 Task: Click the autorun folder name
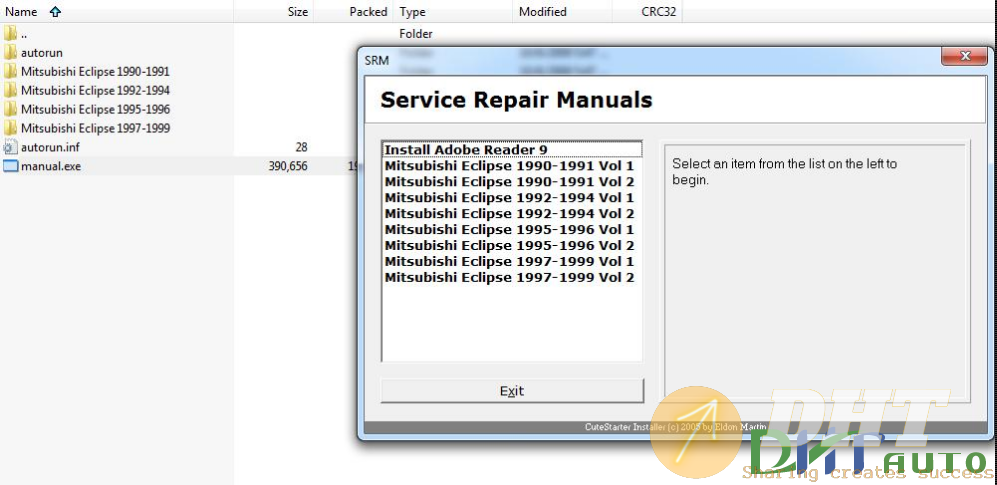pyautogui.click(x=42, y=53)
